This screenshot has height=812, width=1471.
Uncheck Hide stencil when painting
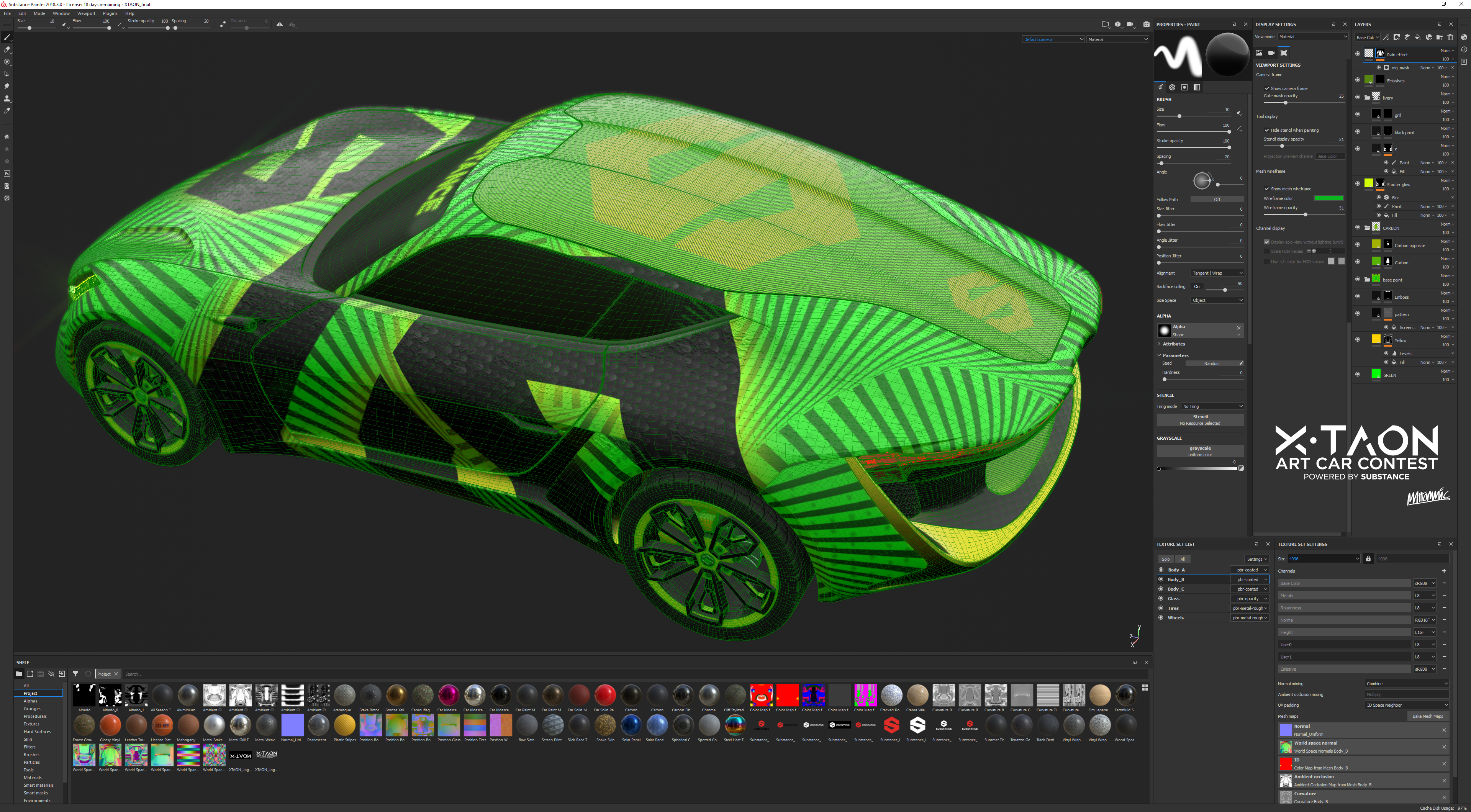pos(1266,130)
